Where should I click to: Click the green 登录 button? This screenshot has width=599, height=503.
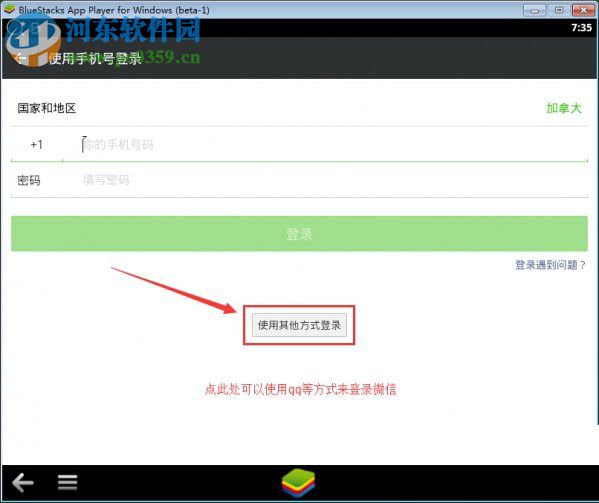tap(299, 234)
